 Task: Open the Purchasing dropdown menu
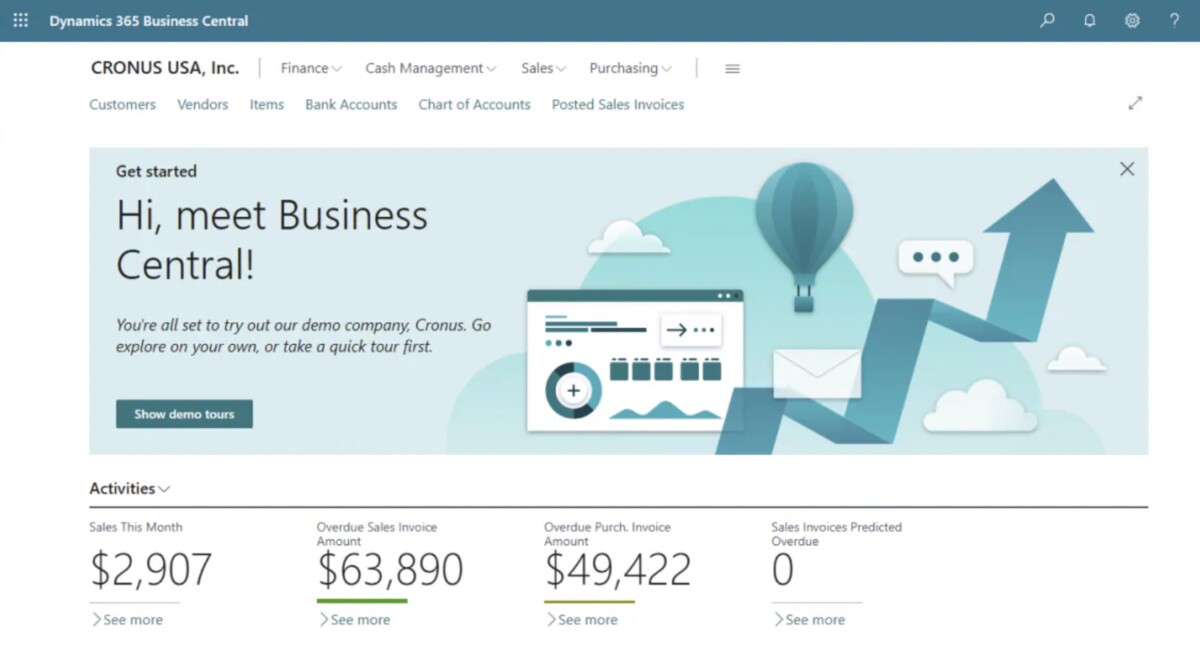630,68
